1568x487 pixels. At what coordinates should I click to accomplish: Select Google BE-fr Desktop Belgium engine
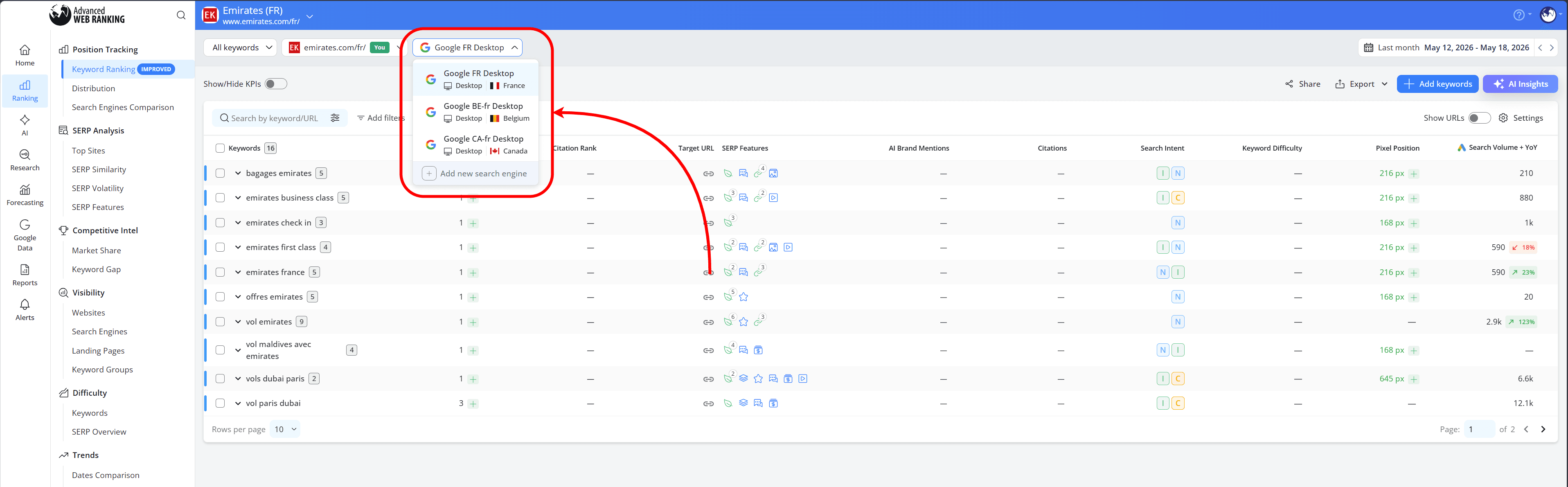475,112
